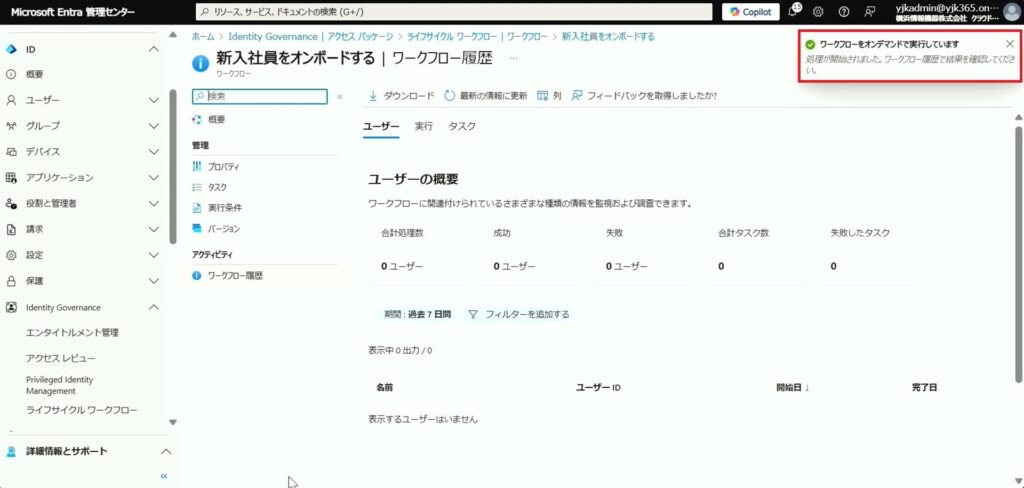Click the アプリケーション grid icon in sidebar

[x=11, y=178]
